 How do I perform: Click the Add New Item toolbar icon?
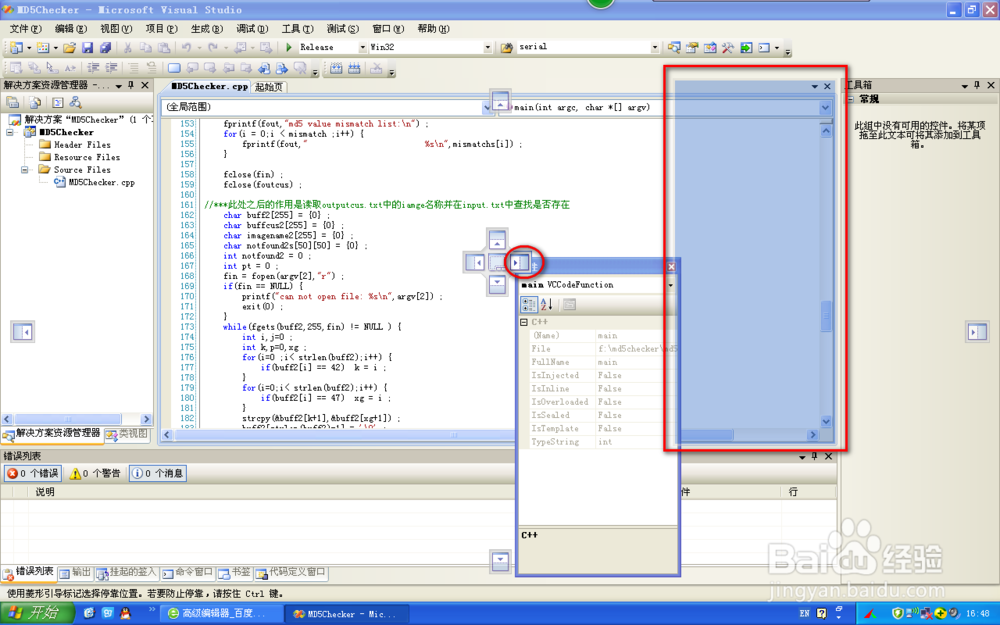click(43, 47)
